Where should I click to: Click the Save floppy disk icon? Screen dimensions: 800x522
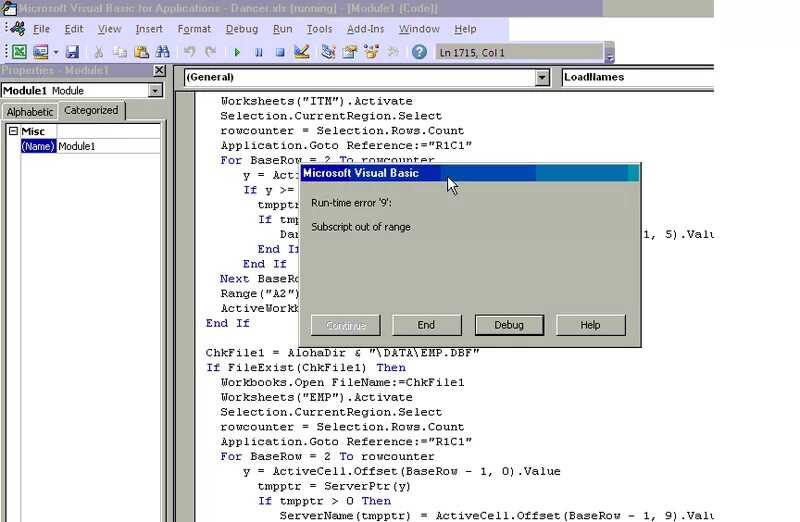click(72, 52)
